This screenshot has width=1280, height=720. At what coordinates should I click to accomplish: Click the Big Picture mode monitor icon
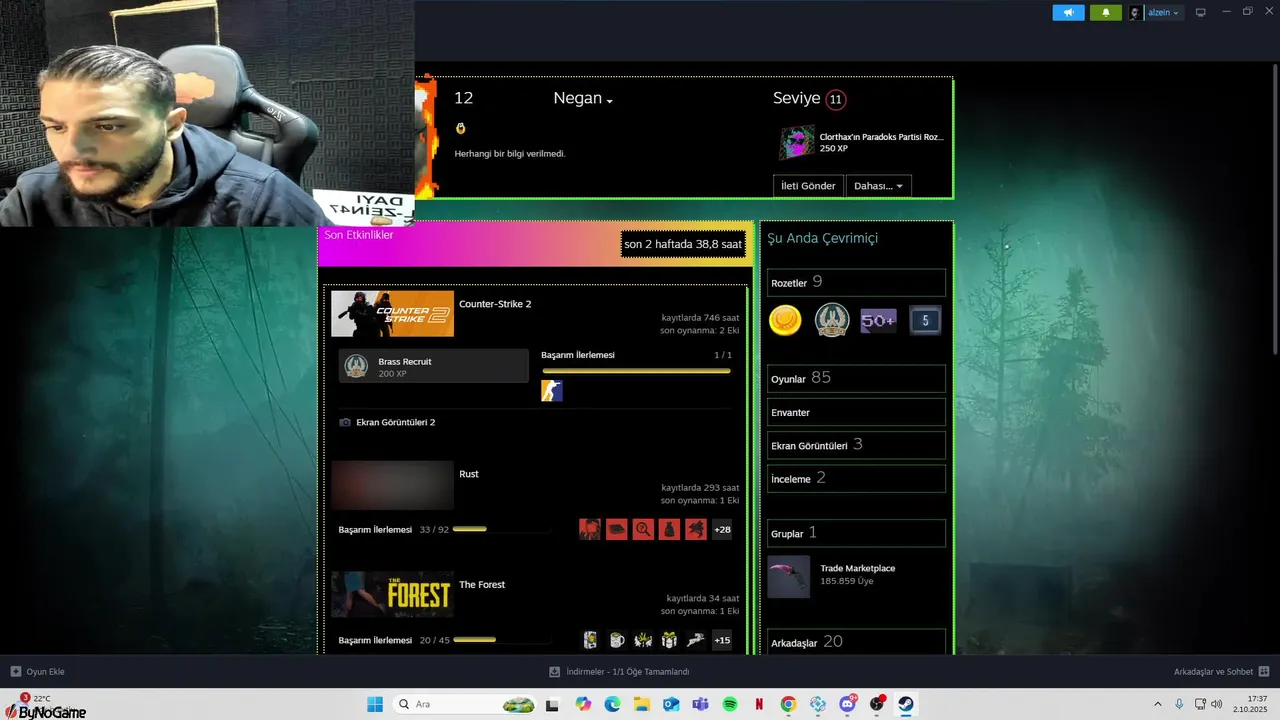tap(1201, 13)
